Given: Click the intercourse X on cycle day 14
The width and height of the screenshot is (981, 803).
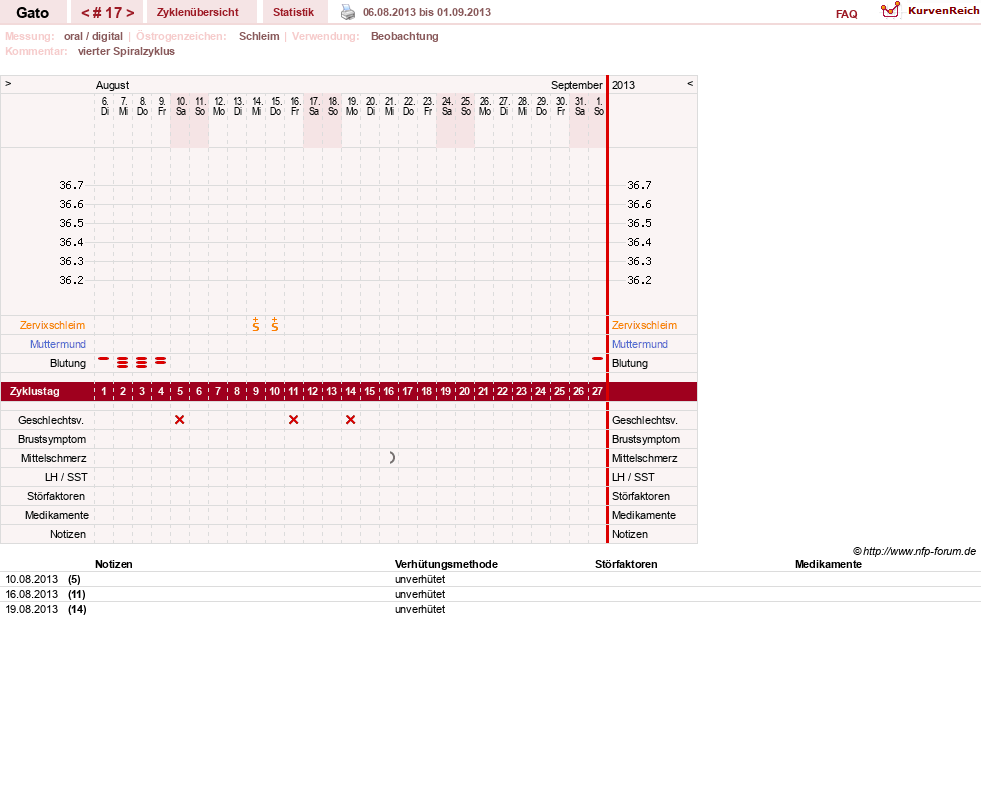Looking at the screenshot, I should coord(350,419).
